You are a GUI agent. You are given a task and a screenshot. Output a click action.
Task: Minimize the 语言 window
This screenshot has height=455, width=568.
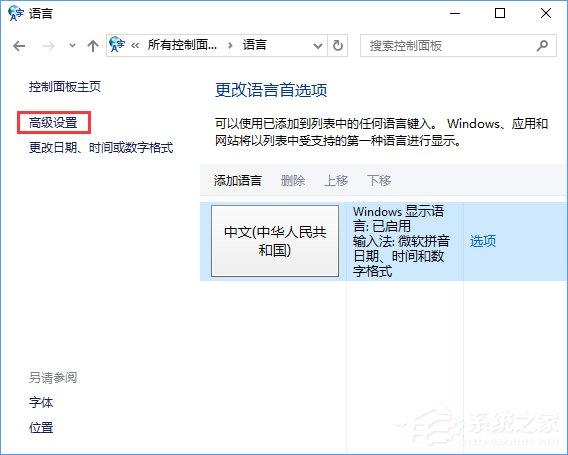click(455, 13)
